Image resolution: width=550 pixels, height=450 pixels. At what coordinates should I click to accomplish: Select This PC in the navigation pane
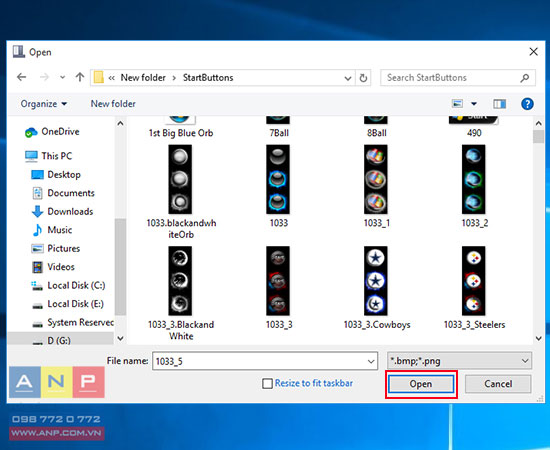pos(48,156)
